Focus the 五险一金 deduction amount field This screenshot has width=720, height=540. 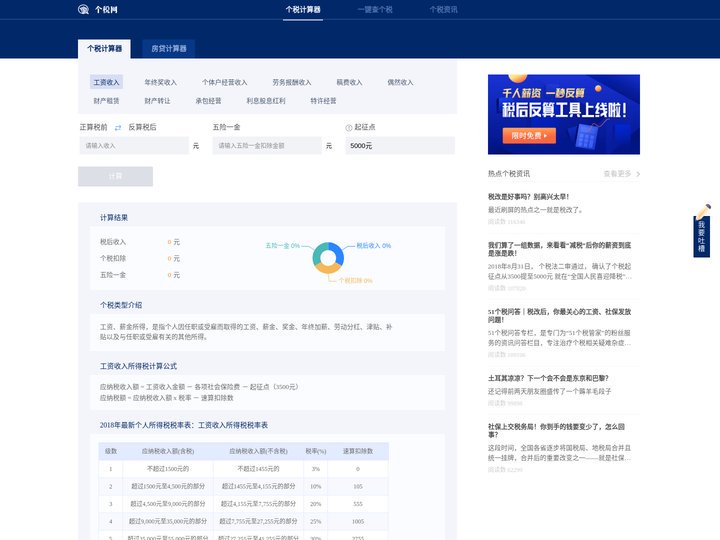[267, 146]
